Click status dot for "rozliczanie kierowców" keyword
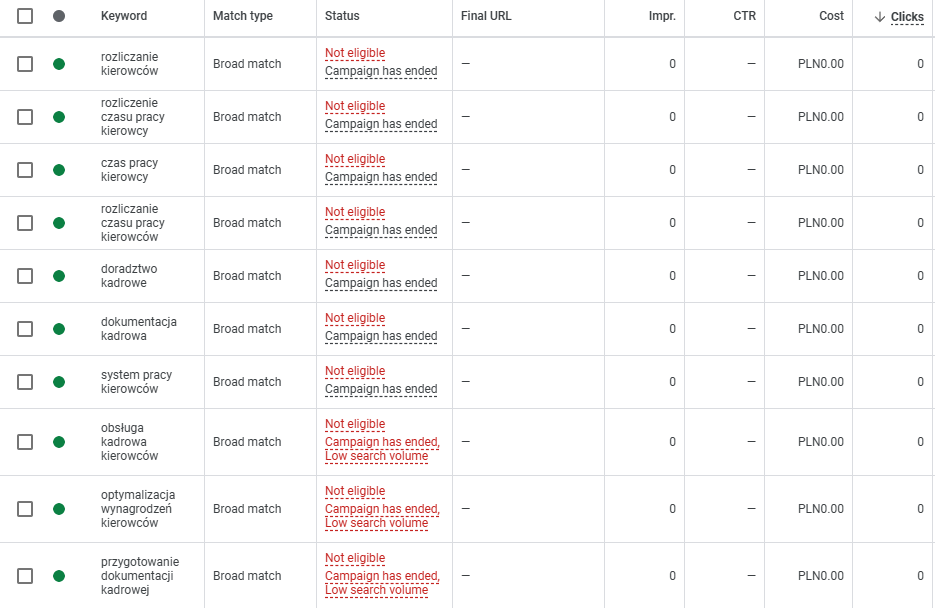Viewport: 935px width, 608px height. click(x=59, y=64)
